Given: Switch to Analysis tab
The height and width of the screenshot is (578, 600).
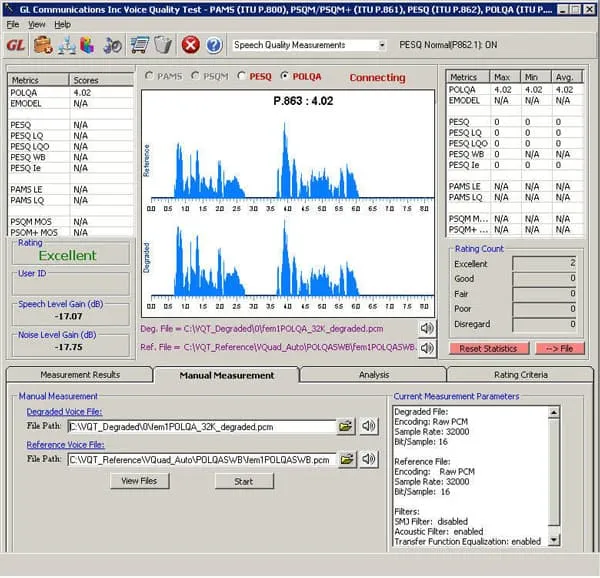Looking at the screenshot, I should (374, 375).
